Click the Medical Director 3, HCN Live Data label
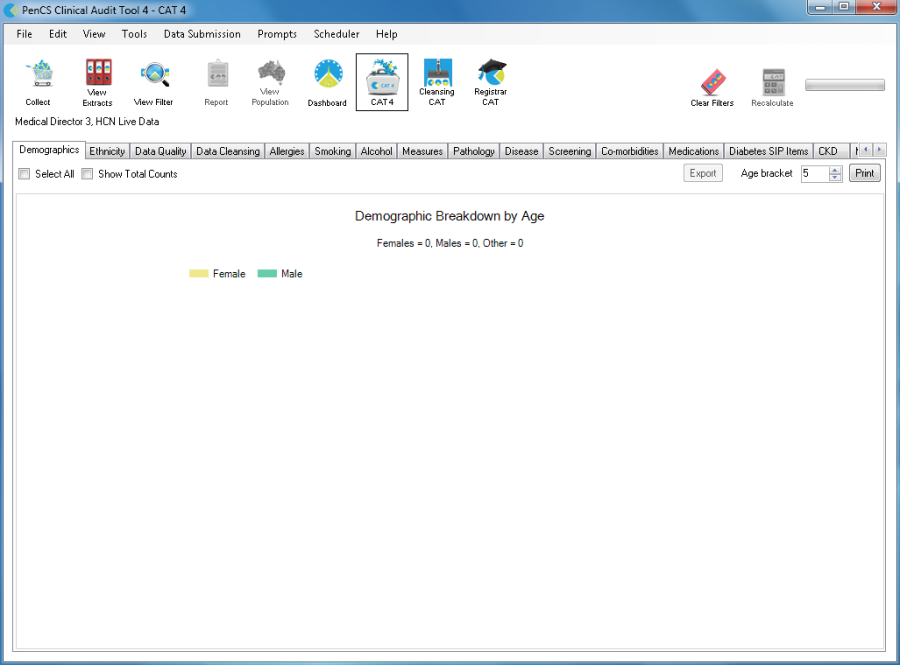The width and height of the screenshot is (900, 665). (87, 122)
